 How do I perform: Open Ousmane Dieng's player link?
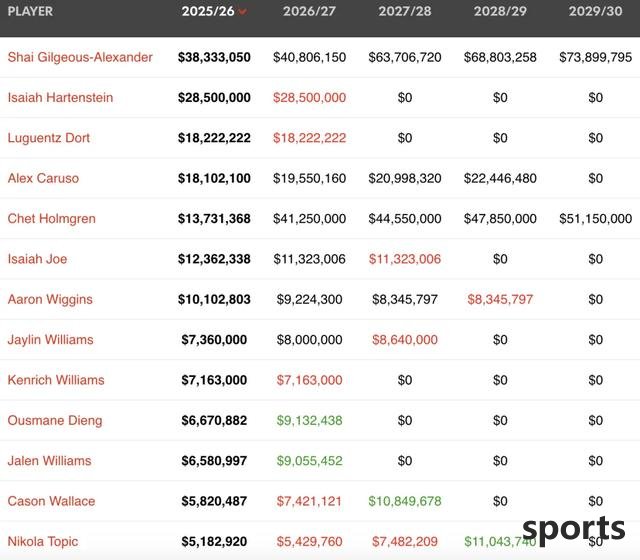pyautogui.click(x=55, y=420)
